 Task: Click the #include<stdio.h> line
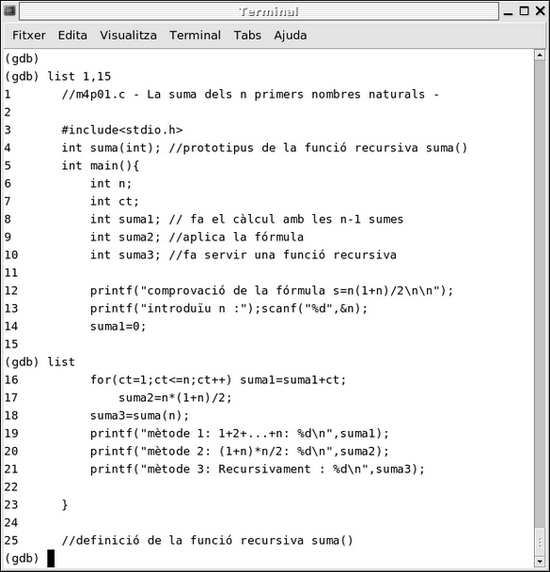122,130
